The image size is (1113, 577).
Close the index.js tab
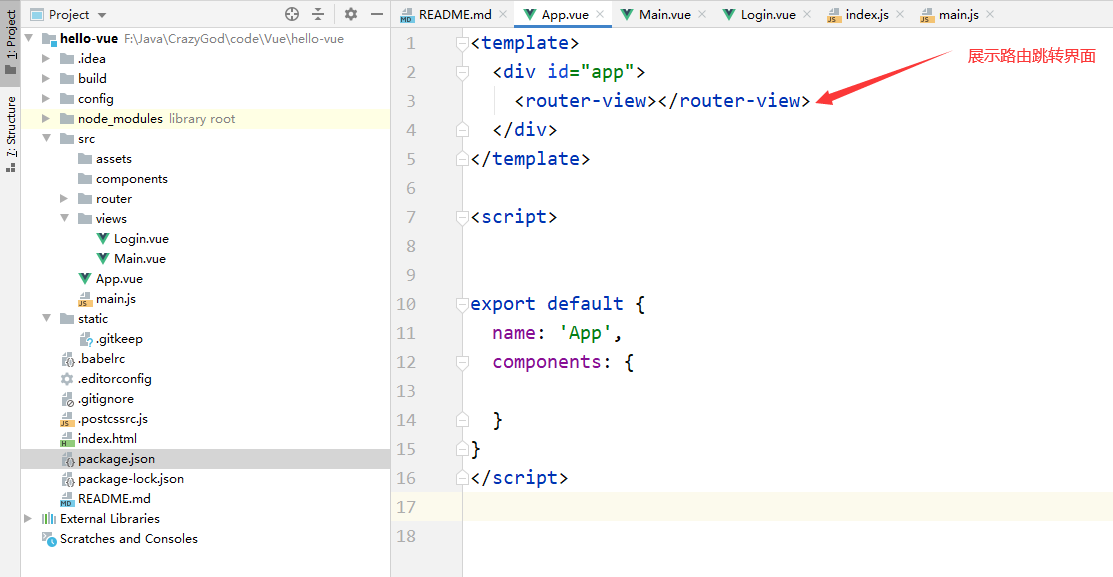[x=900, y=14]
